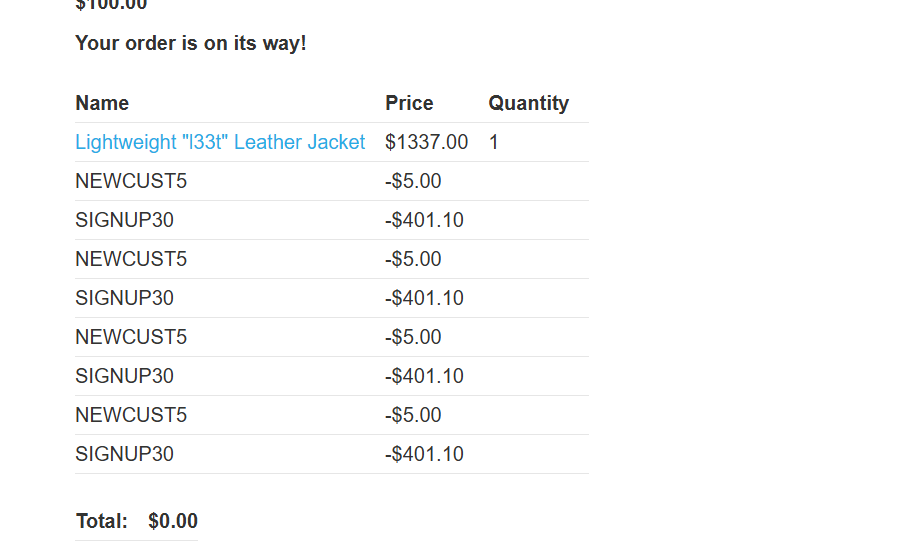903x560 pixels.
Task: Click the Price column header
Action: click(409, 103)
